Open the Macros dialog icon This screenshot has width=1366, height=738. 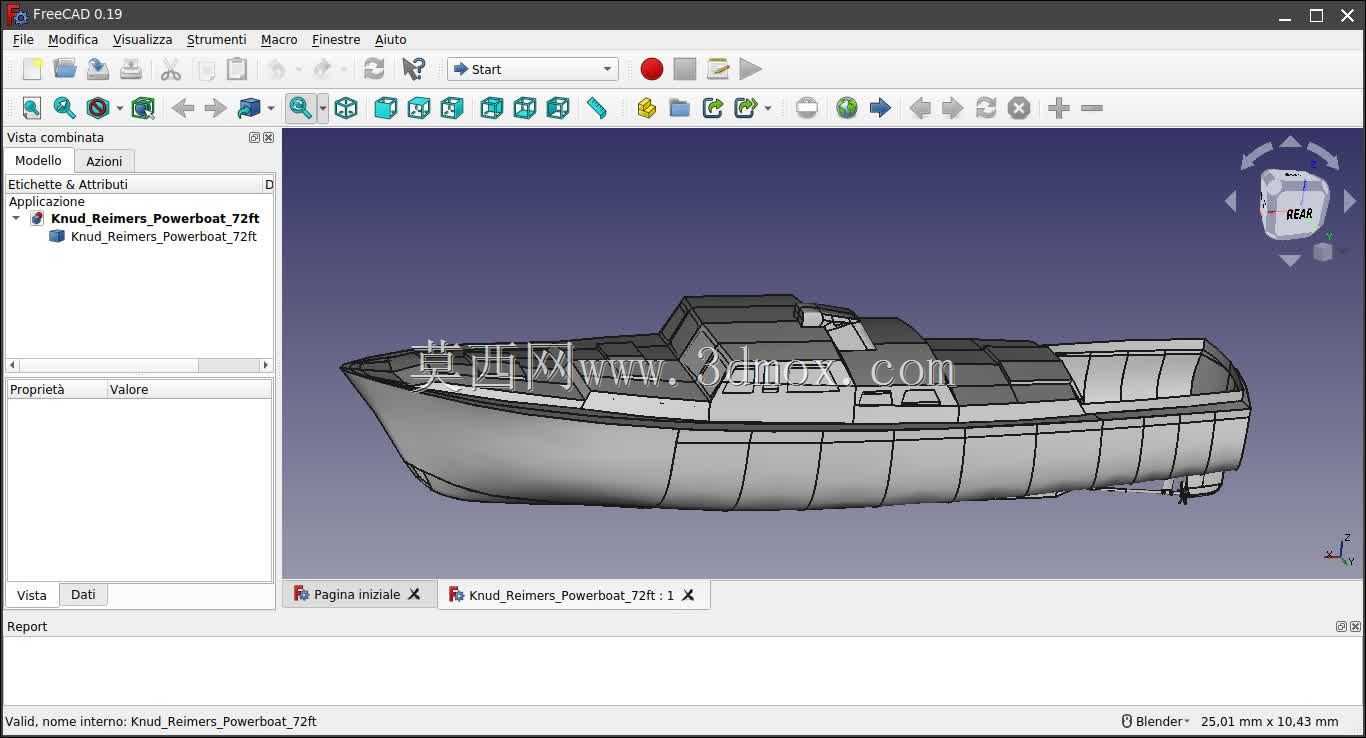(718, 69)
